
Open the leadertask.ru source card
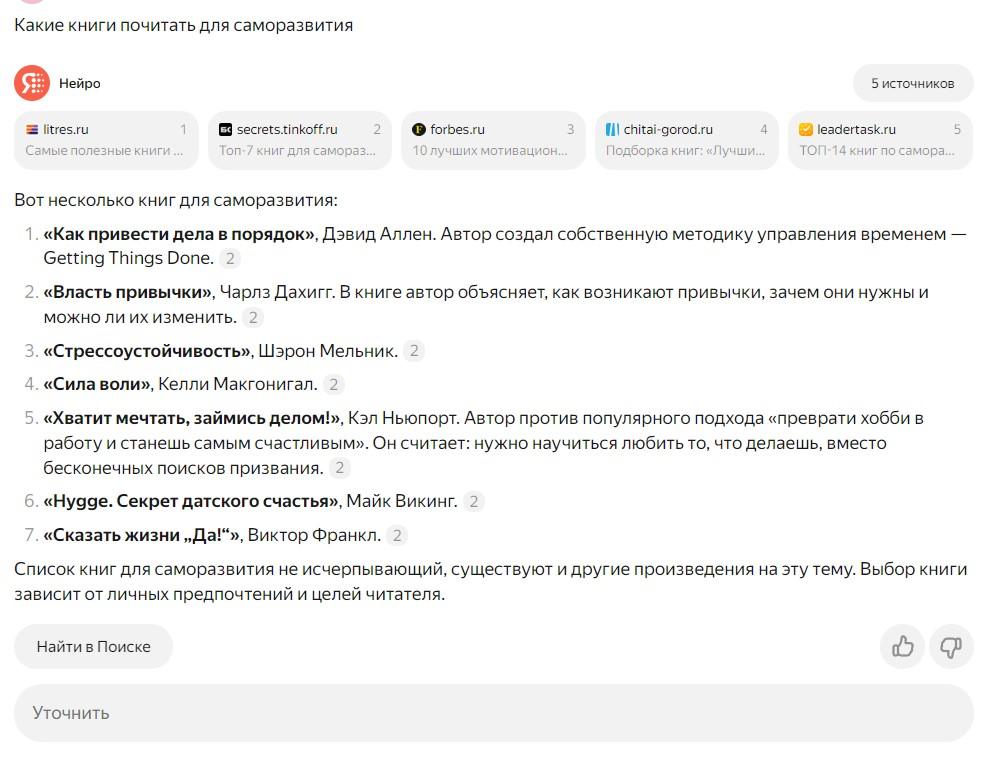(880, 140)
